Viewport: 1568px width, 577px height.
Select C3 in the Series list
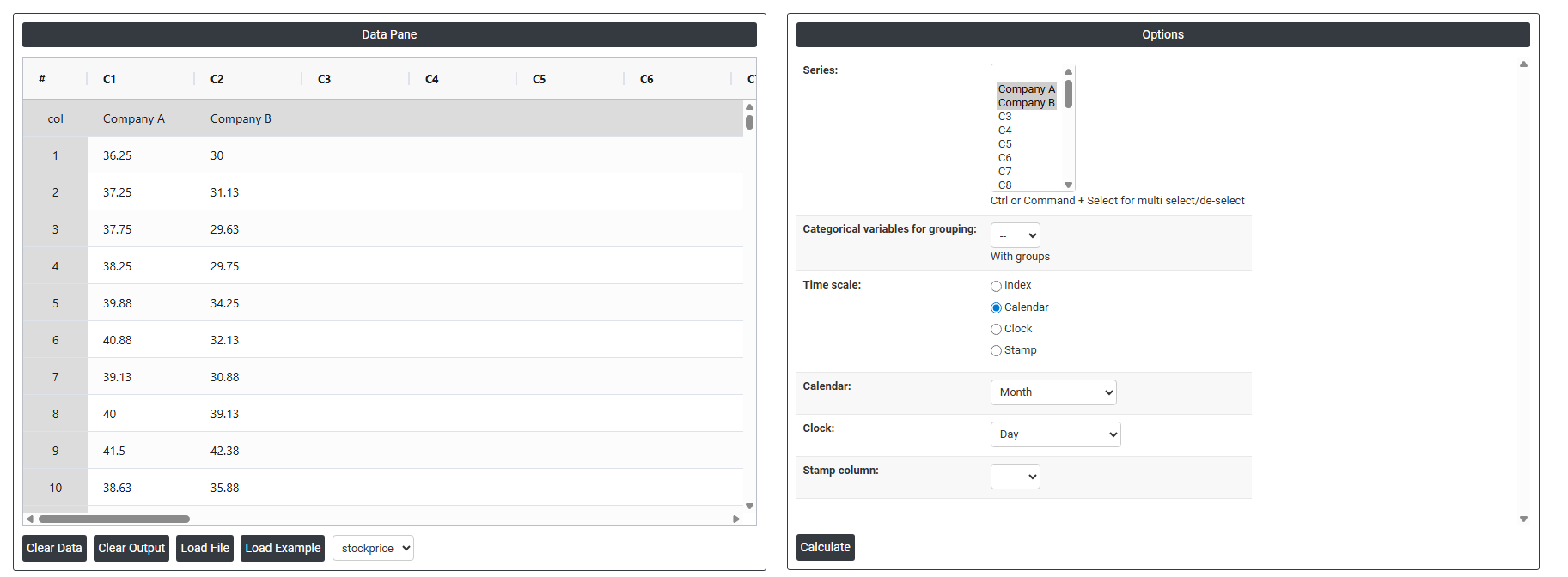(x=1005, y=117)
